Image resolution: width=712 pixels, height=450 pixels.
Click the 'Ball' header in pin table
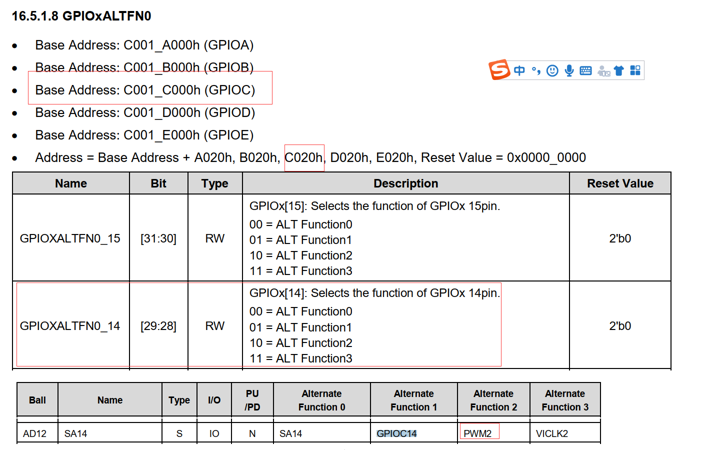point(37,400)
